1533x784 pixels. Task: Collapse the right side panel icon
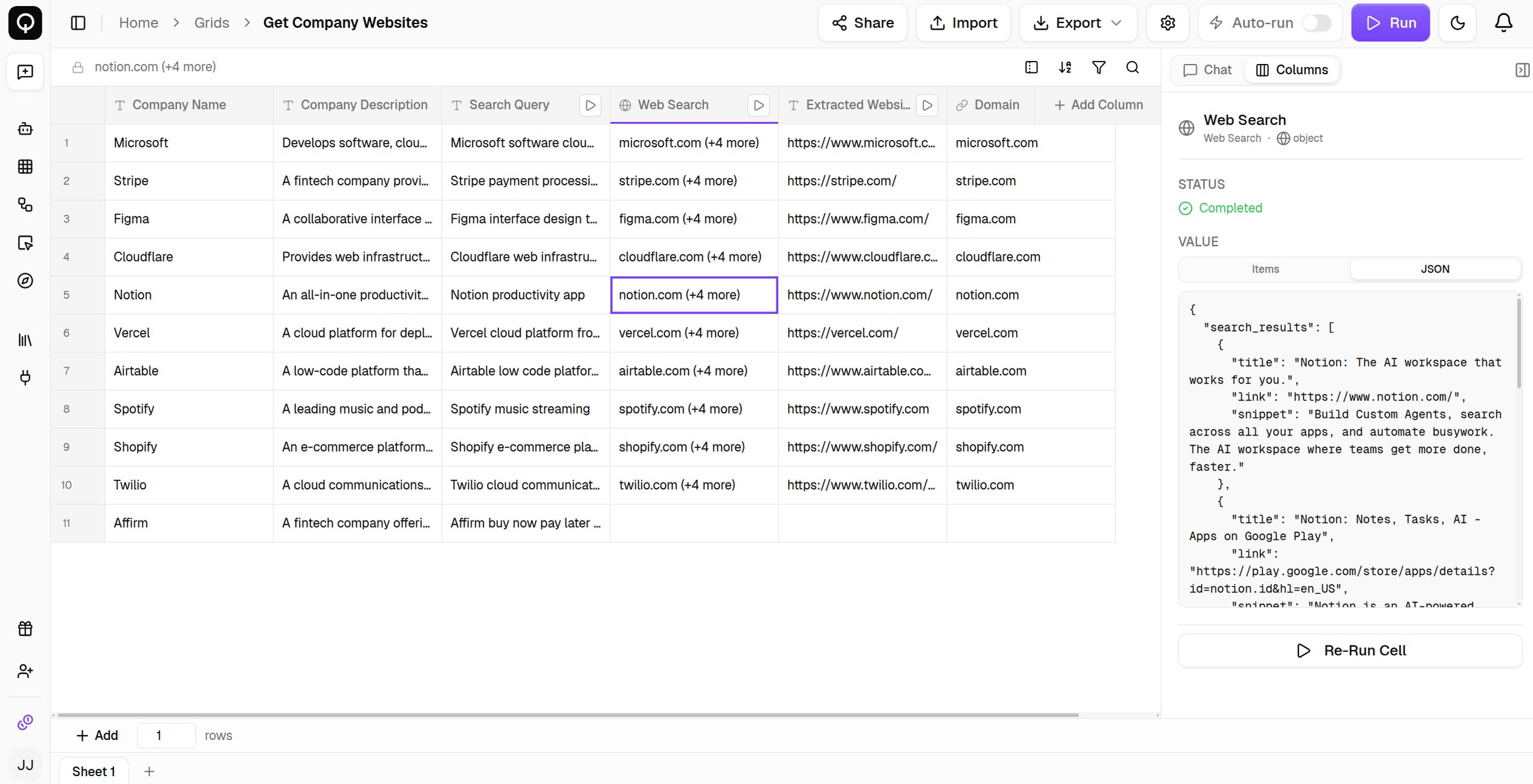[1522, 70]
